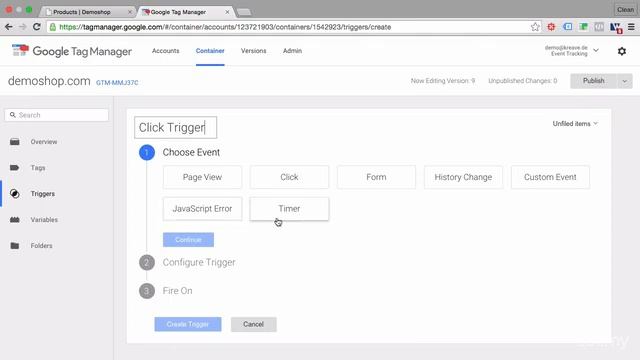Image resolution: width=640 pixels, height=360 pixels.
Task: Select the Click event type
Action: (x=289, y=177)
